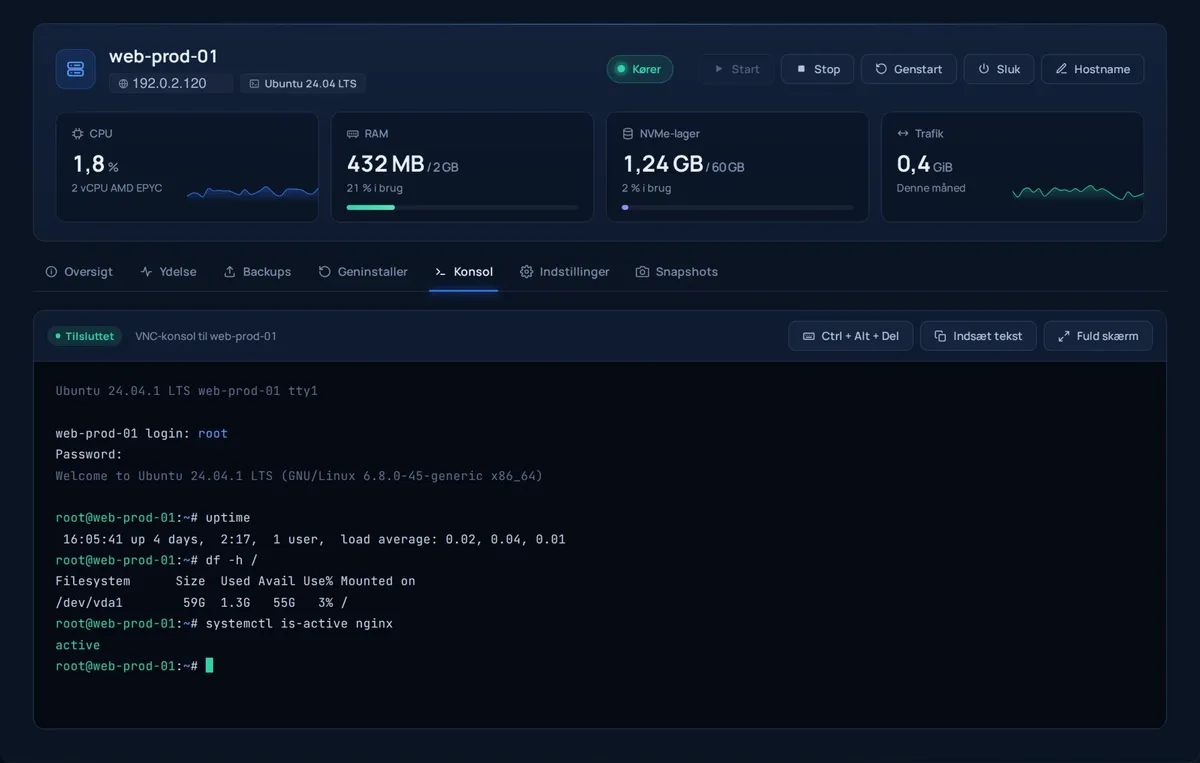The width and height of the screenshot is (1200, 763).
Task: Click the Kører status badge
Action: coord(640,69)
